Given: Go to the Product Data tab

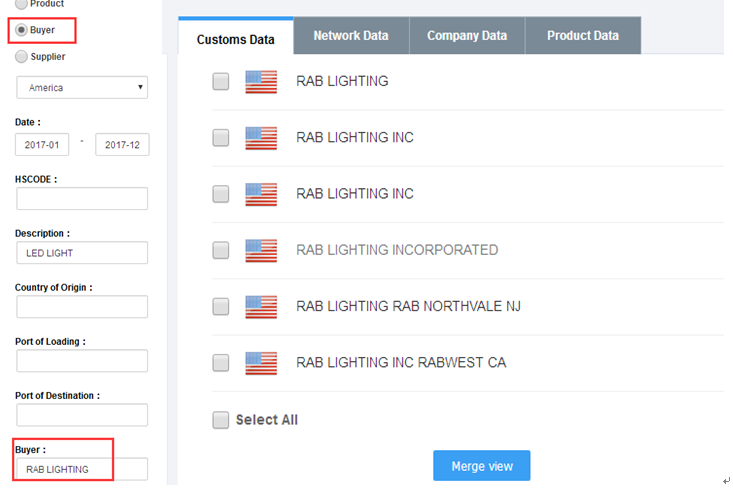Looking at the screenshot, I should [583, 36].
